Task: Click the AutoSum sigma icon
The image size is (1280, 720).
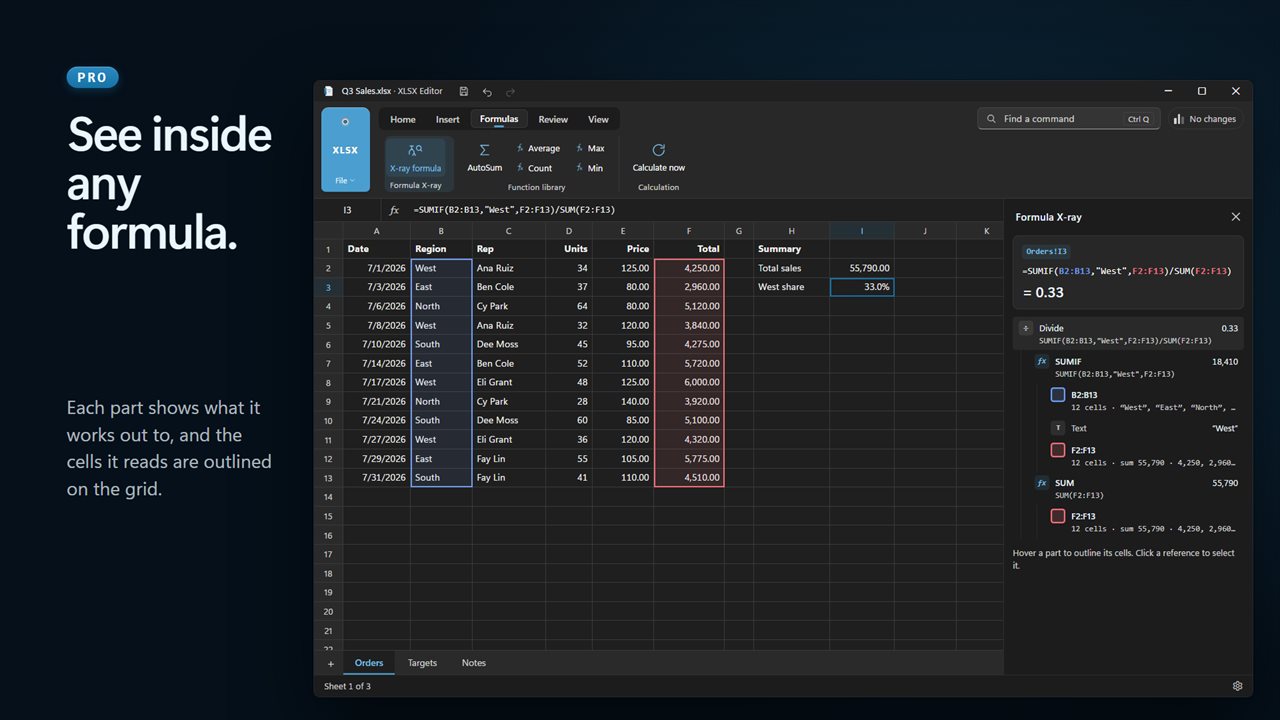Action: click(x=484, y=150)
